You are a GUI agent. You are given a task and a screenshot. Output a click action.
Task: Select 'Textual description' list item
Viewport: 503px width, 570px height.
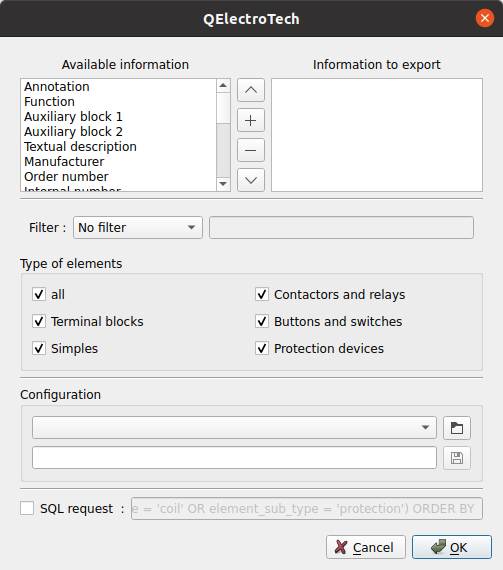[x=118, y=146]
